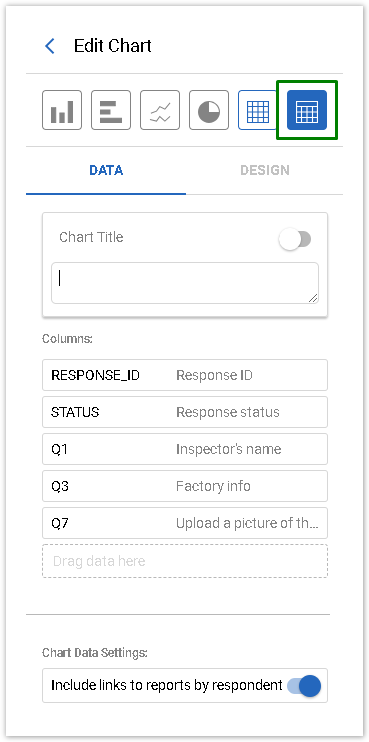Select the outlined table grid chart icon
369x742 pixels.
(x=257, y=110)
